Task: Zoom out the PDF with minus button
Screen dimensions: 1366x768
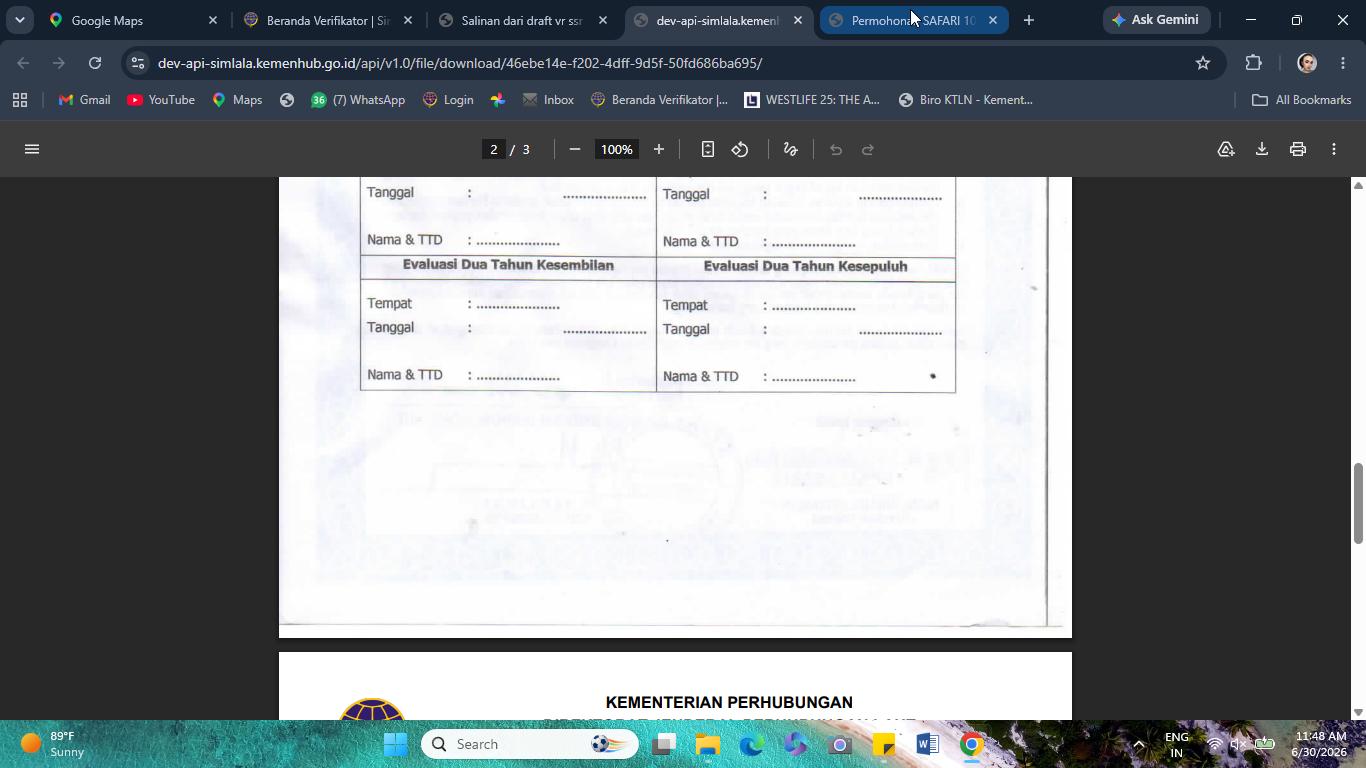Action: tap(575, 149)
